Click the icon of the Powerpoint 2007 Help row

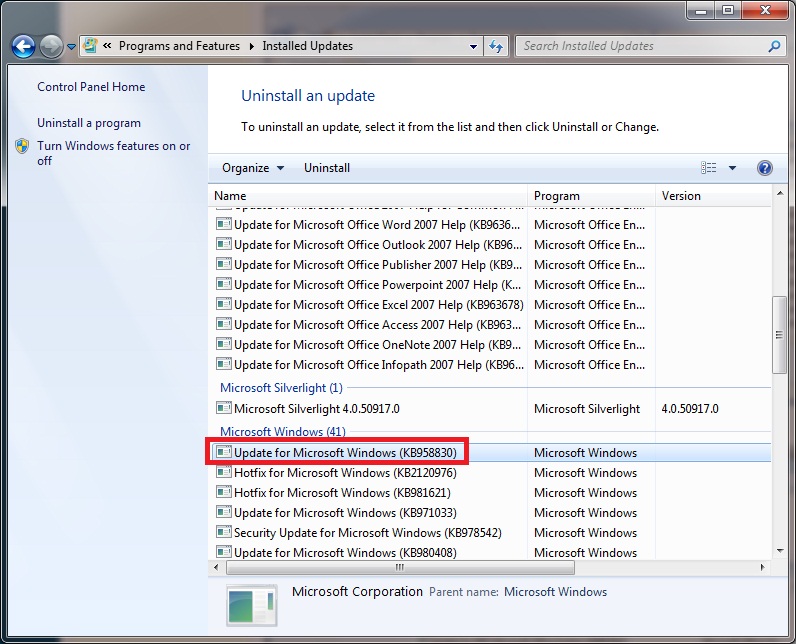tap(223, 284)
